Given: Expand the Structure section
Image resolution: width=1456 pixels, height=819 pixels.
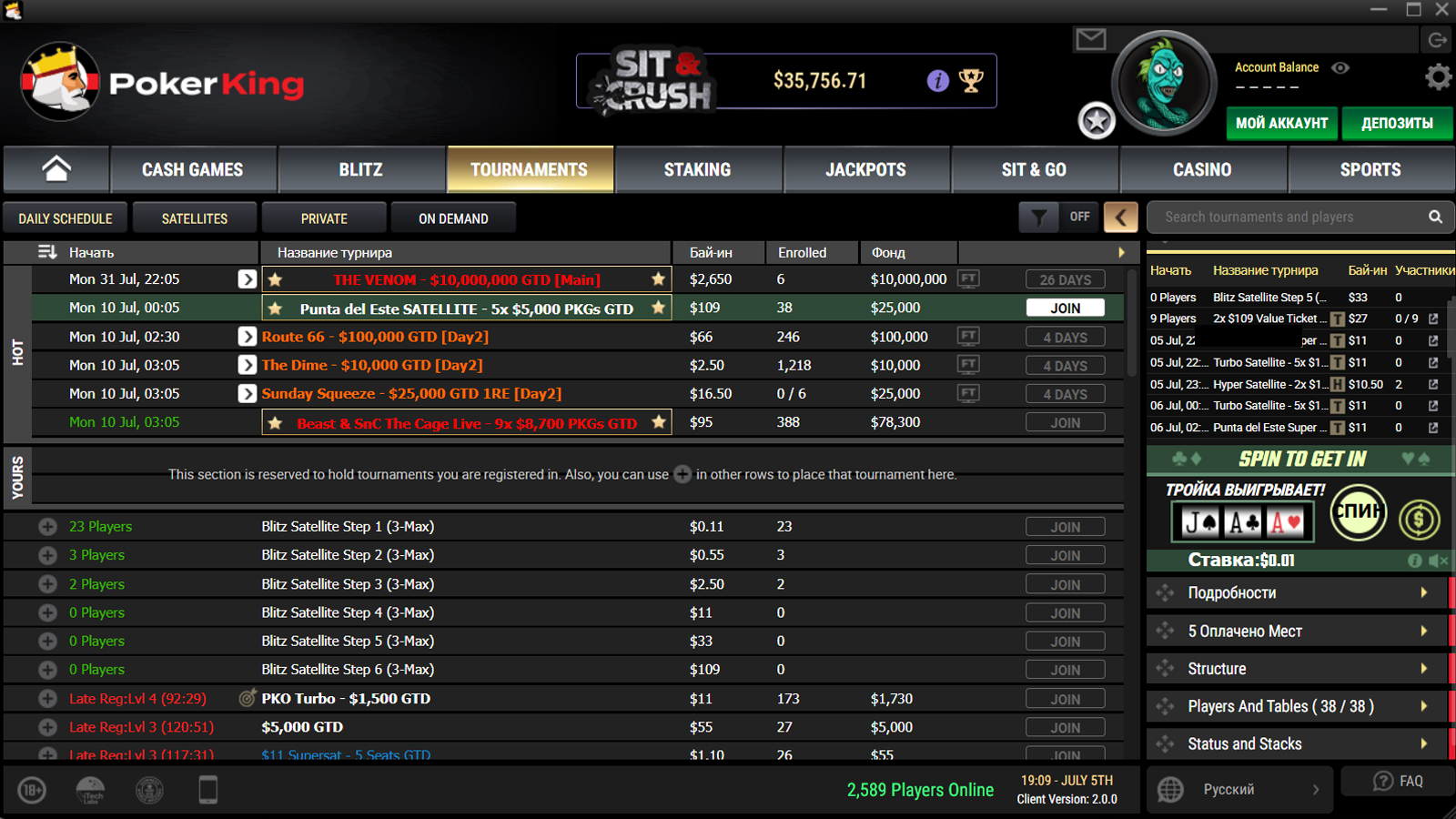Looking at the screenshot, I should (x=1297, y=669).
